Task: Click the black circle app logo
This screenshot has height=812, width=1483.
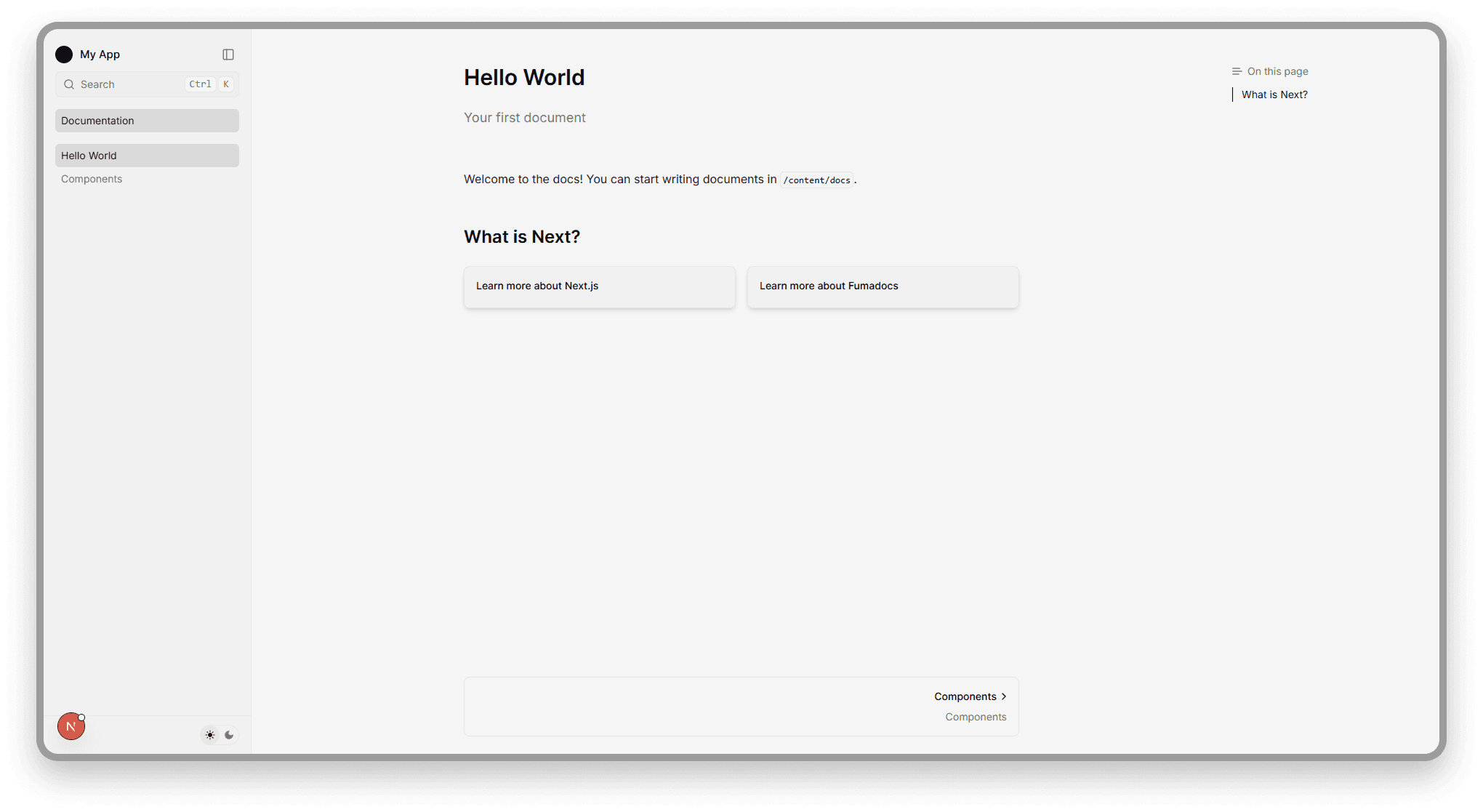Action: pyautogui.click(x=64, y=55)
